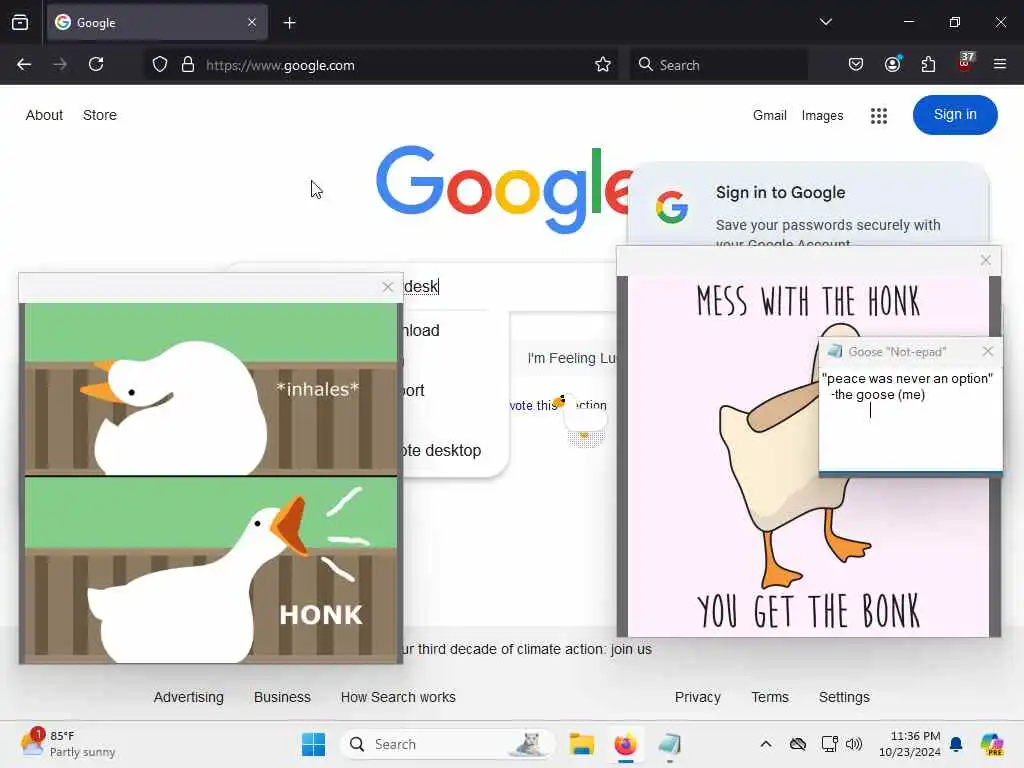This screenshot has height=768, width=1024.
Task: Click the Firefox back arrow
Action: pos(24,65)
